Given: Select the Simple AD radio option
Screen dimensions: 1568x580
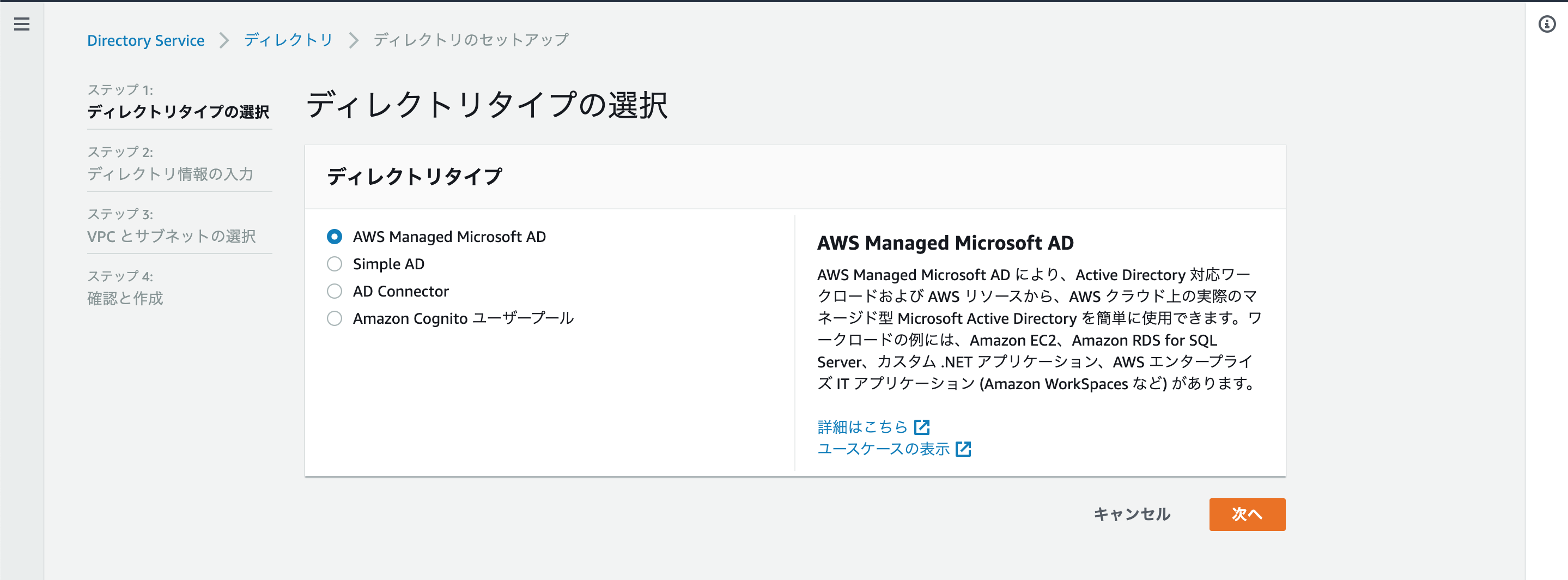Looking at the screenshot, I should 334,264.
